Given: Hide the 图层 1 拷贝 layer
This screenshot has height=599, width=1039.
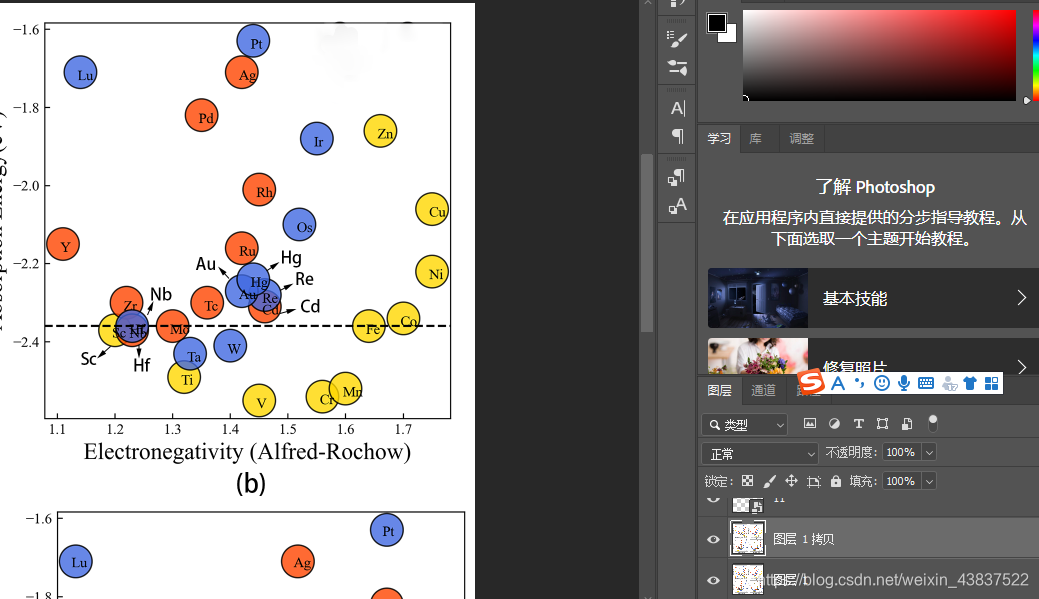Looking at the screenshot, I should [713, 539].
